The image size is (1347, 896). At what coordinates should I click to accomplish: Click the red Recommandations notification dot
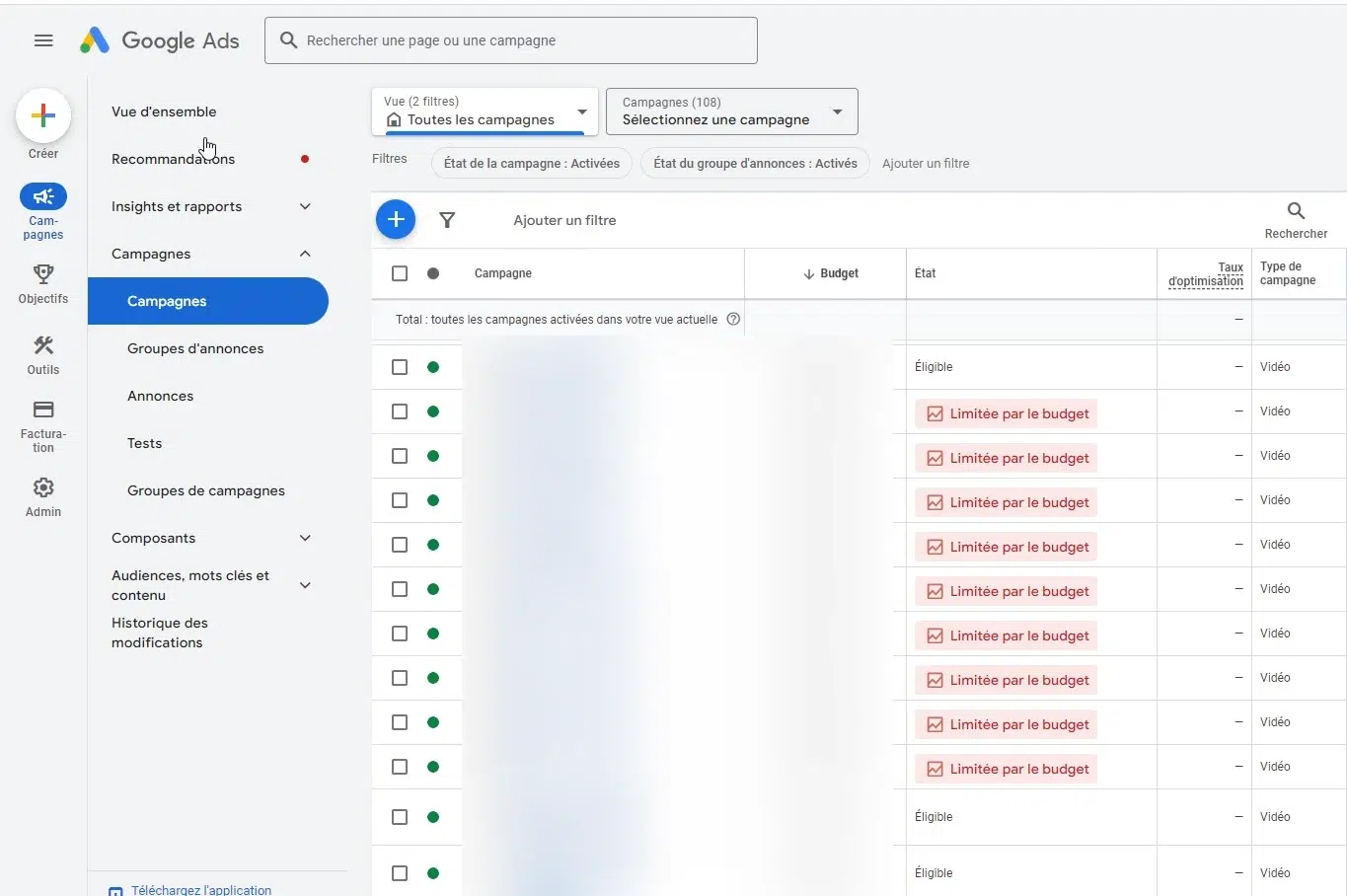point(305,159)
